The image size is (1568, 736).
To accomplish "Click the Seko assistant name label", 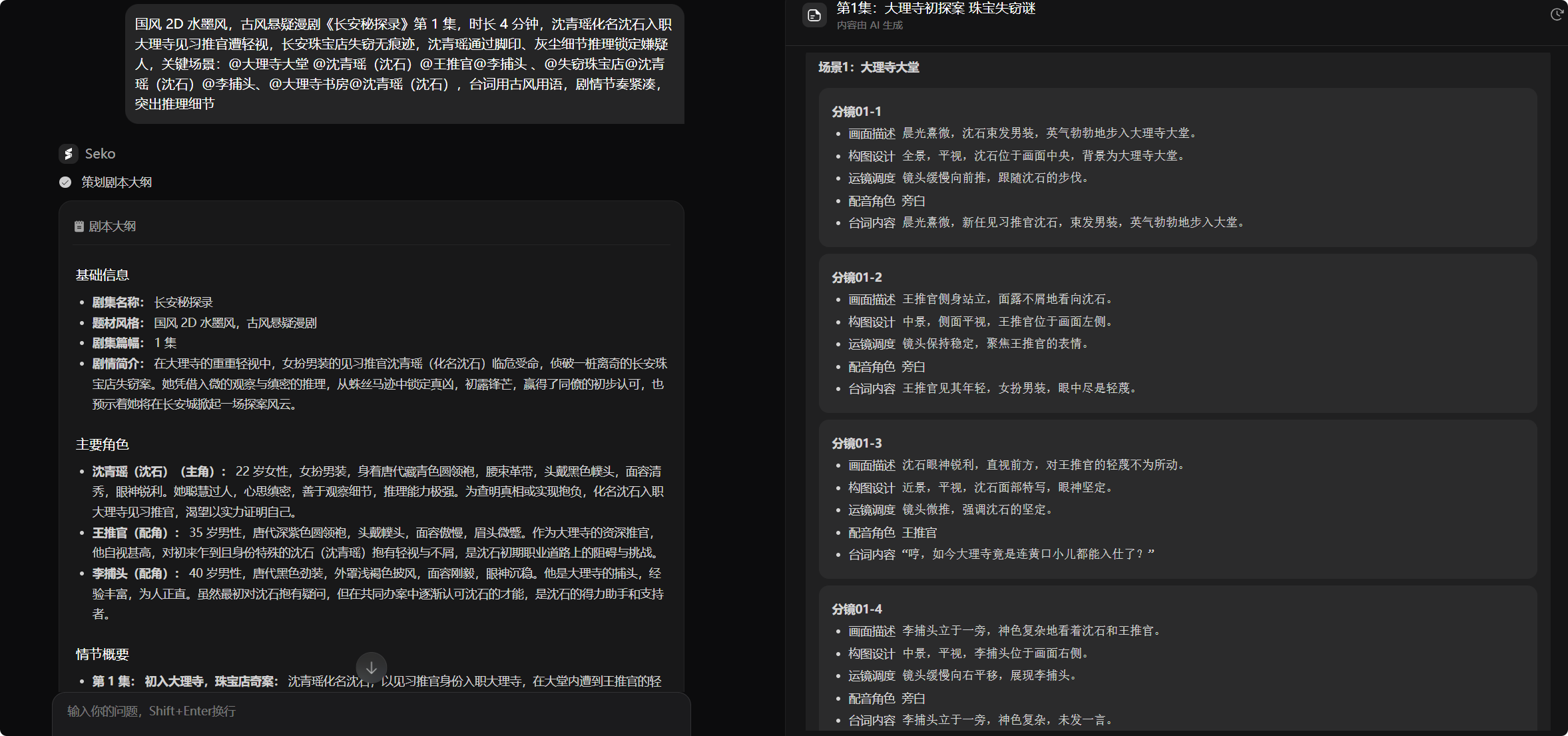I will click(100, 154).
